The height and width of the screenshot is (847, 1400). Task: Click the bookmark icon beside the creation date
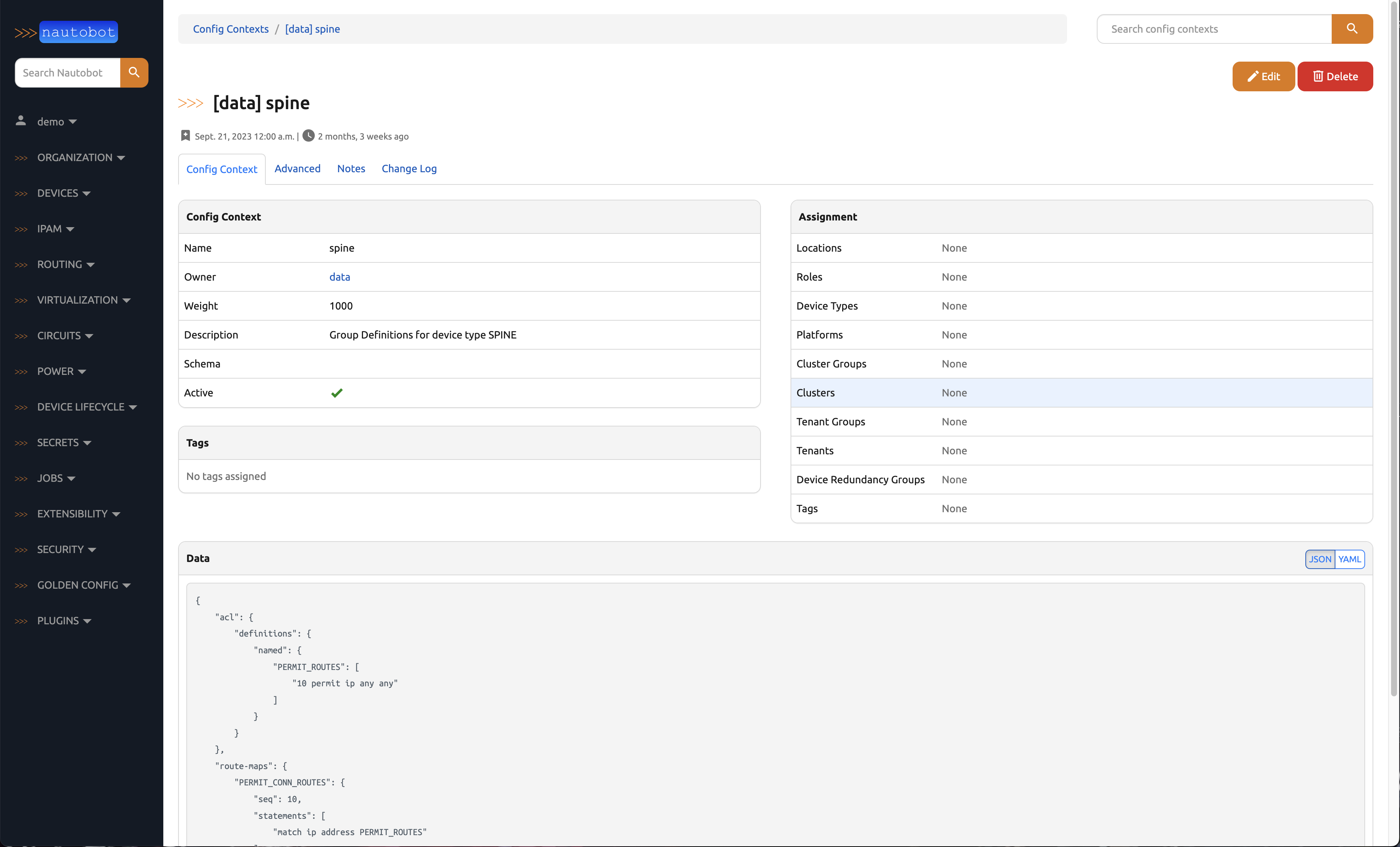pos(185,135)
